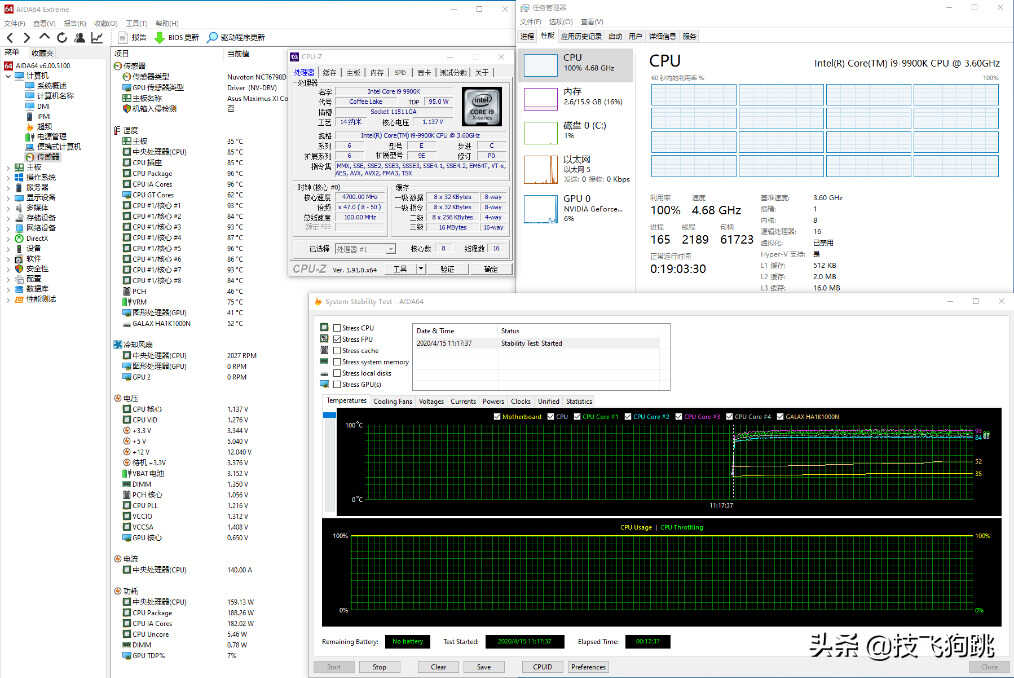Click the Clear button in Stability Test
Image resolution: width=1014 pixels, height=678 pixels.
tap(438, 667)
